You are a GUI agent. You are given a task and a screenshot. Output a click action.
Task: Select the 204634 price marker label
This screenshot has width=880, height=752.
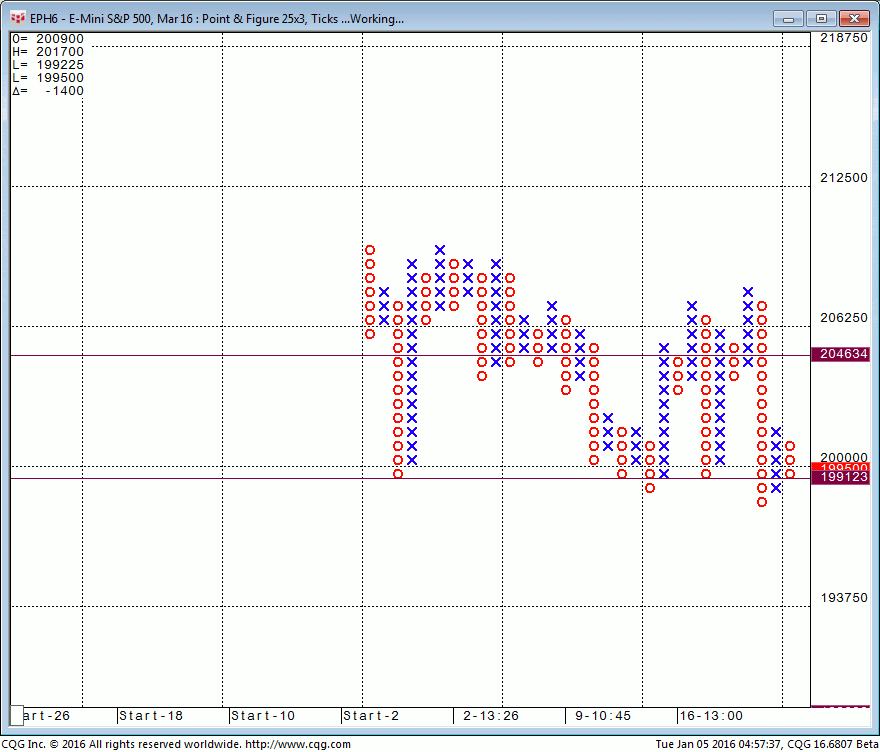point(845,354)
